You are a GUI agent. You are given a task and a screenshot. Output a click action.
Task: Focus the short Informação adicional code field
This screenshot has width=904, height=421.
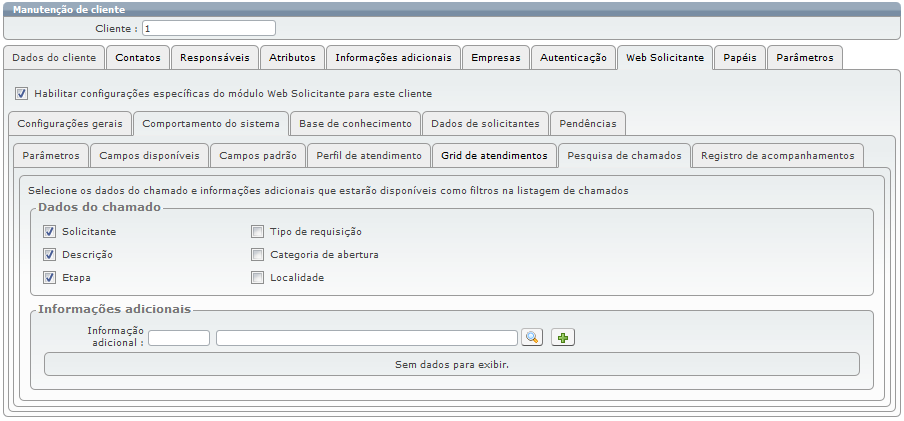pyautogui.click(x=179, y=338)
